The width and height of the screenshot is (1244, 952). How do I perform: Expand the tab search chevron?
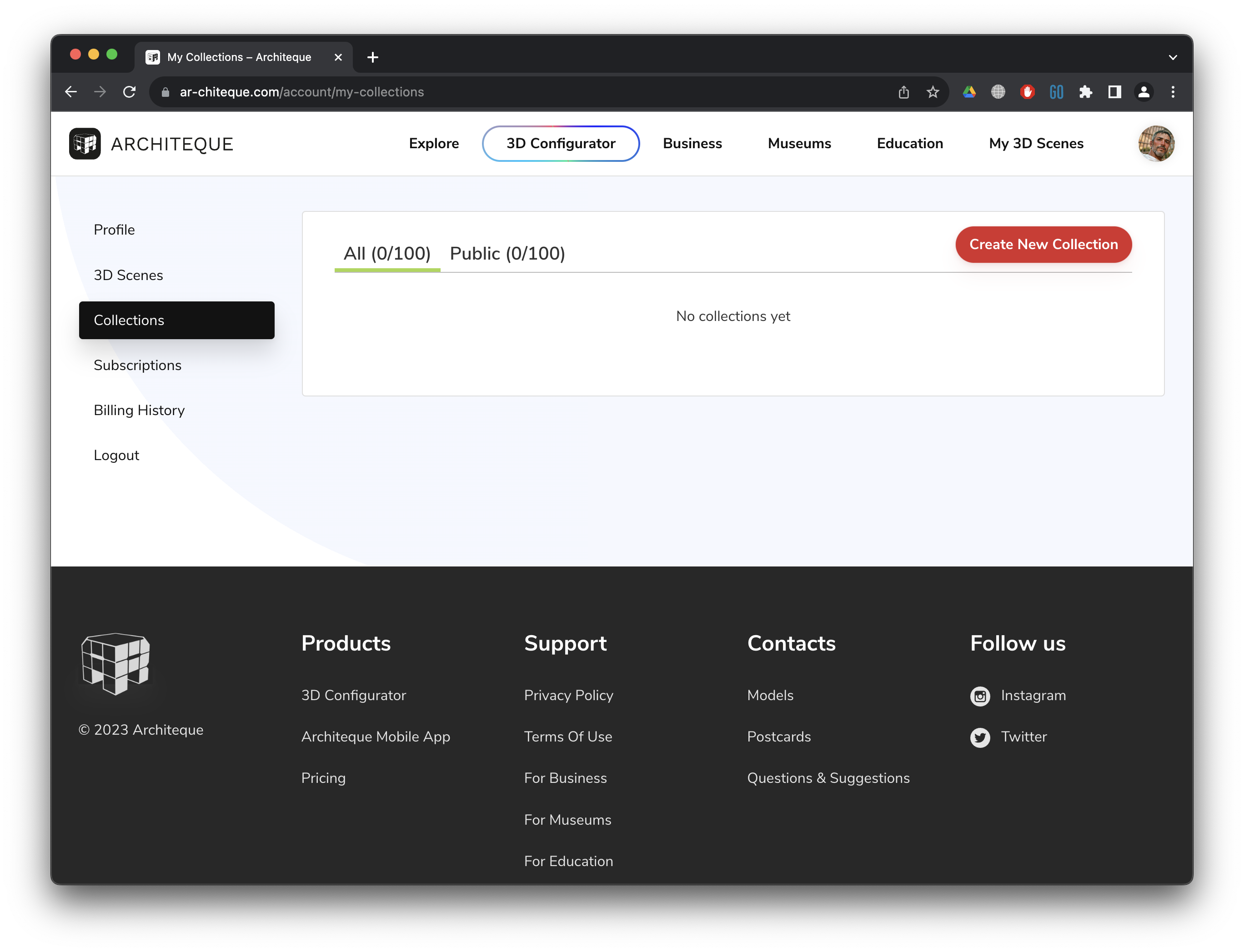pos(1173,57)
